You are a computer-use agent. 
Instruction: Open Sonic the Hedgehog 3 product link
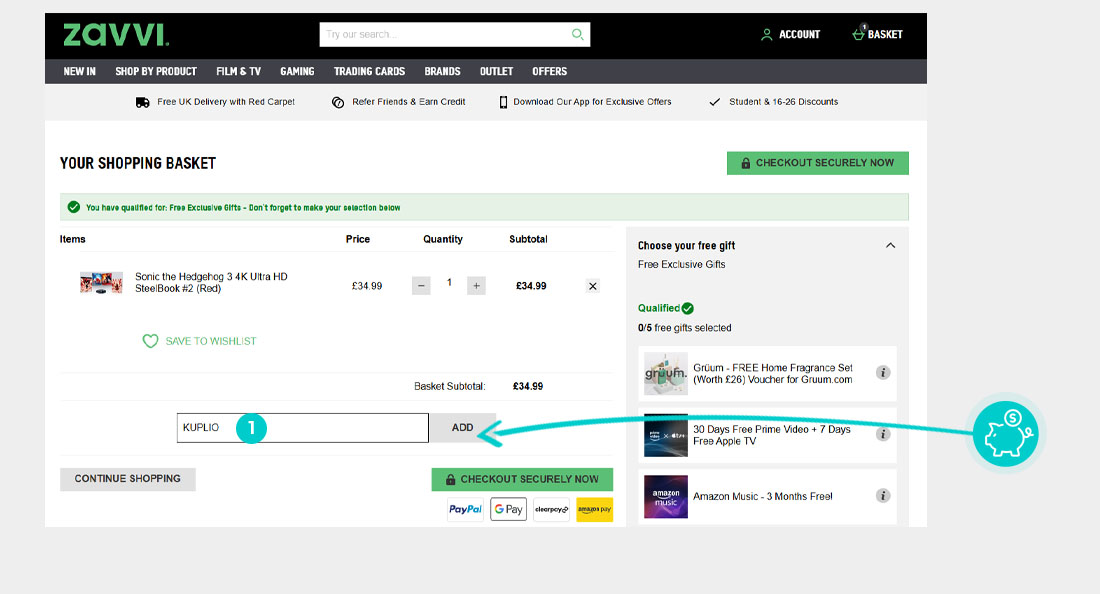click(211, 283)
